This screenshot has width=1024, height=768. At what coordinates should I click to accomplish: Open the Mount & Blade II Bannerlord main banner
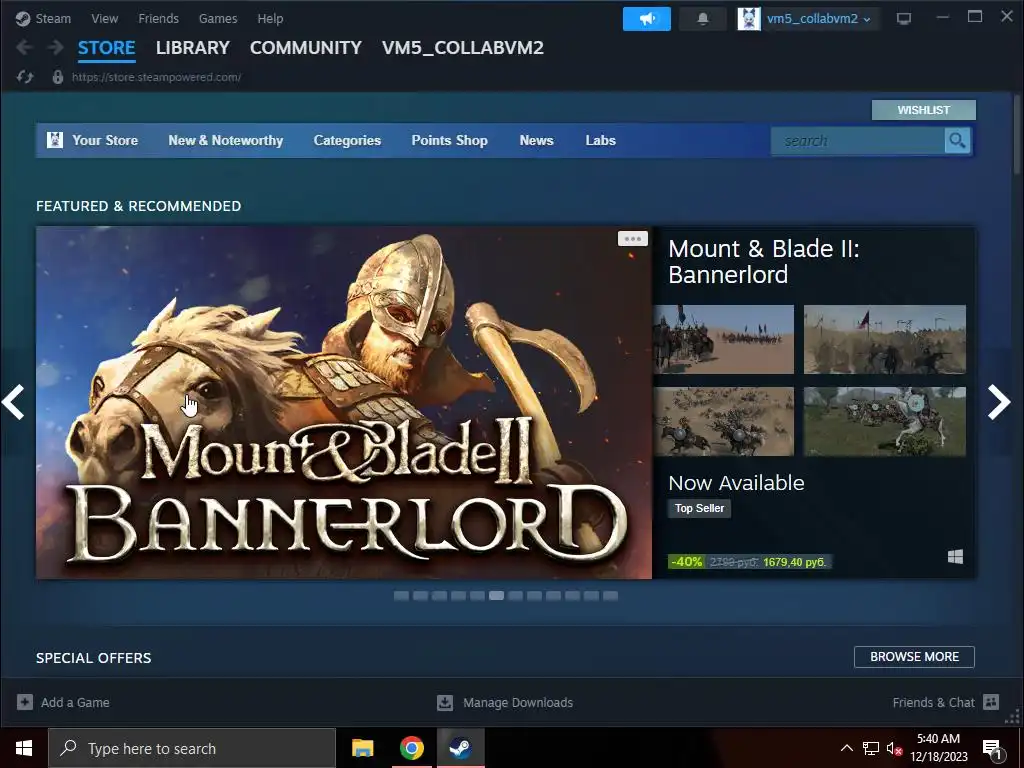click(344, 402)
